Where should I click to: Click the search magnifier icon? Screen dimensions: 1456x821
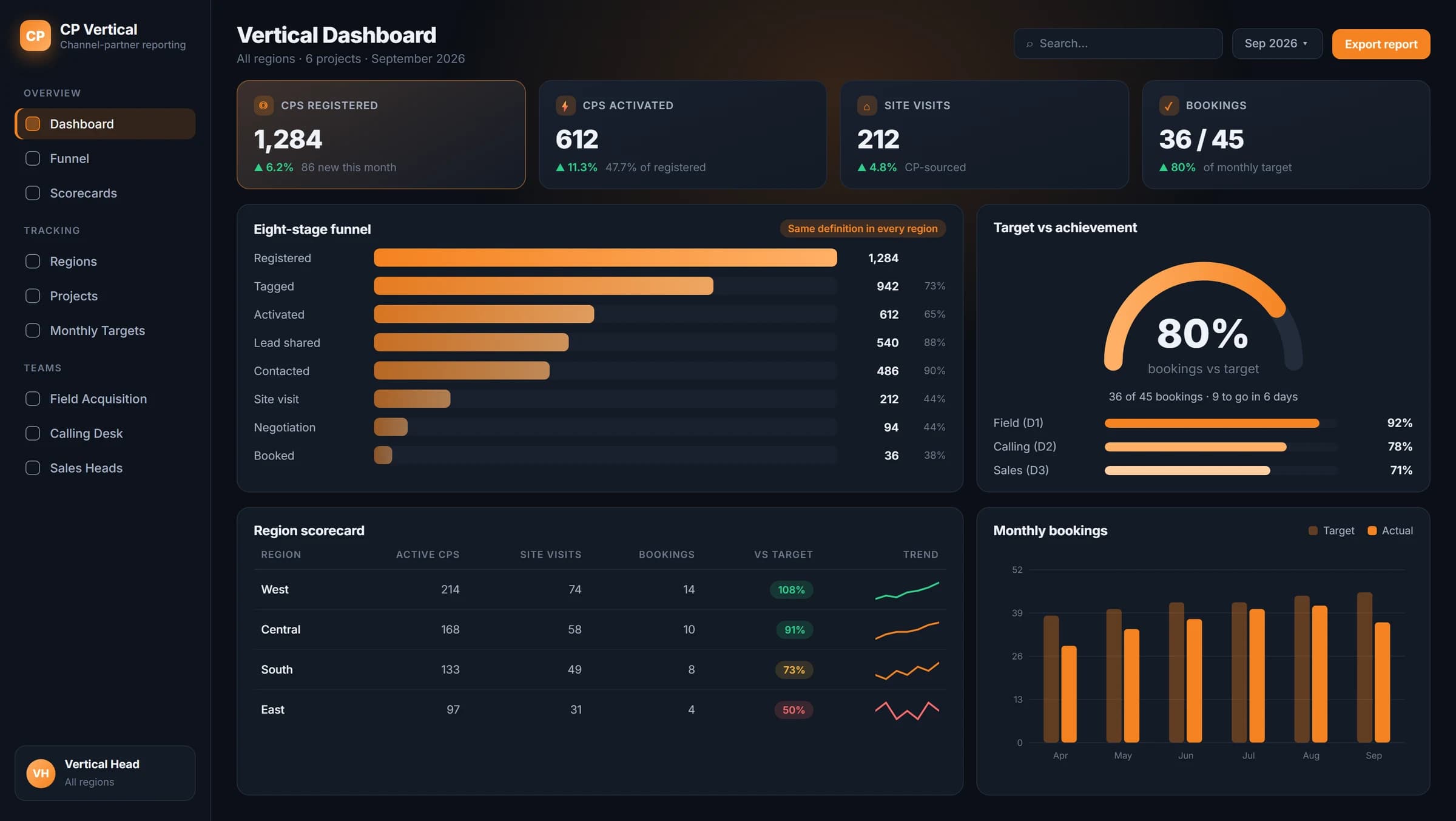tap(1030, 44)
